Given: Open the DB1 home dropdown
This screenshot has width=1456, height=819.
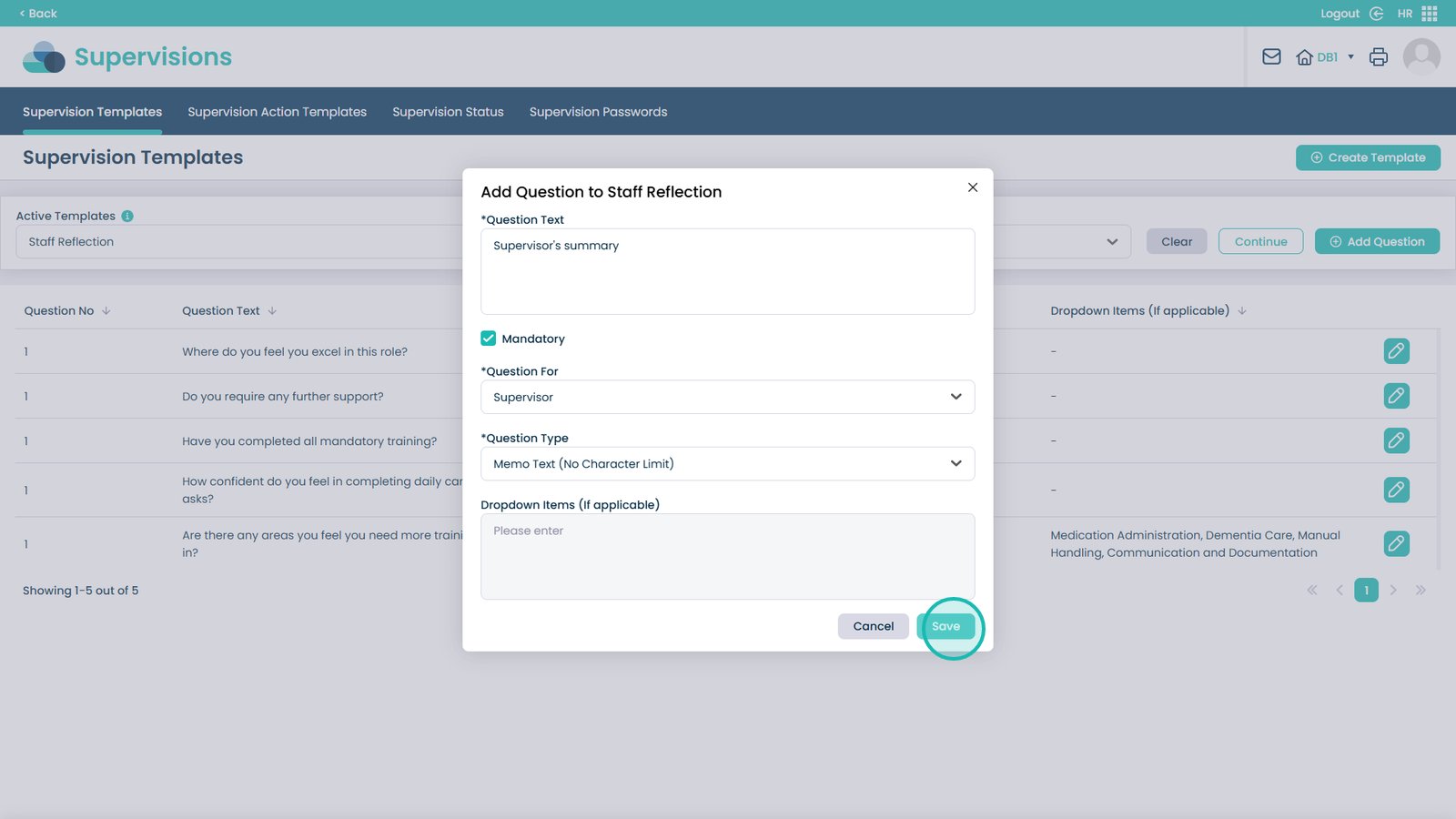Looking at the screenshot, I should click(x=1325, y=57).
